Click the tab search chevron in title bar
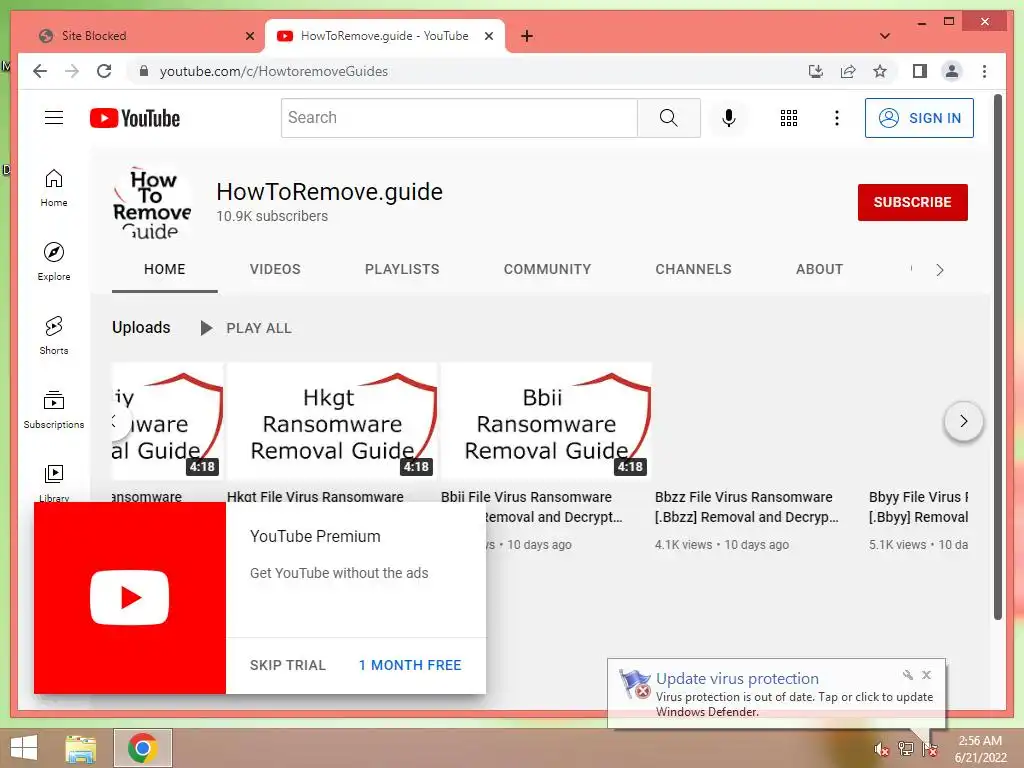 click(885, 36)
